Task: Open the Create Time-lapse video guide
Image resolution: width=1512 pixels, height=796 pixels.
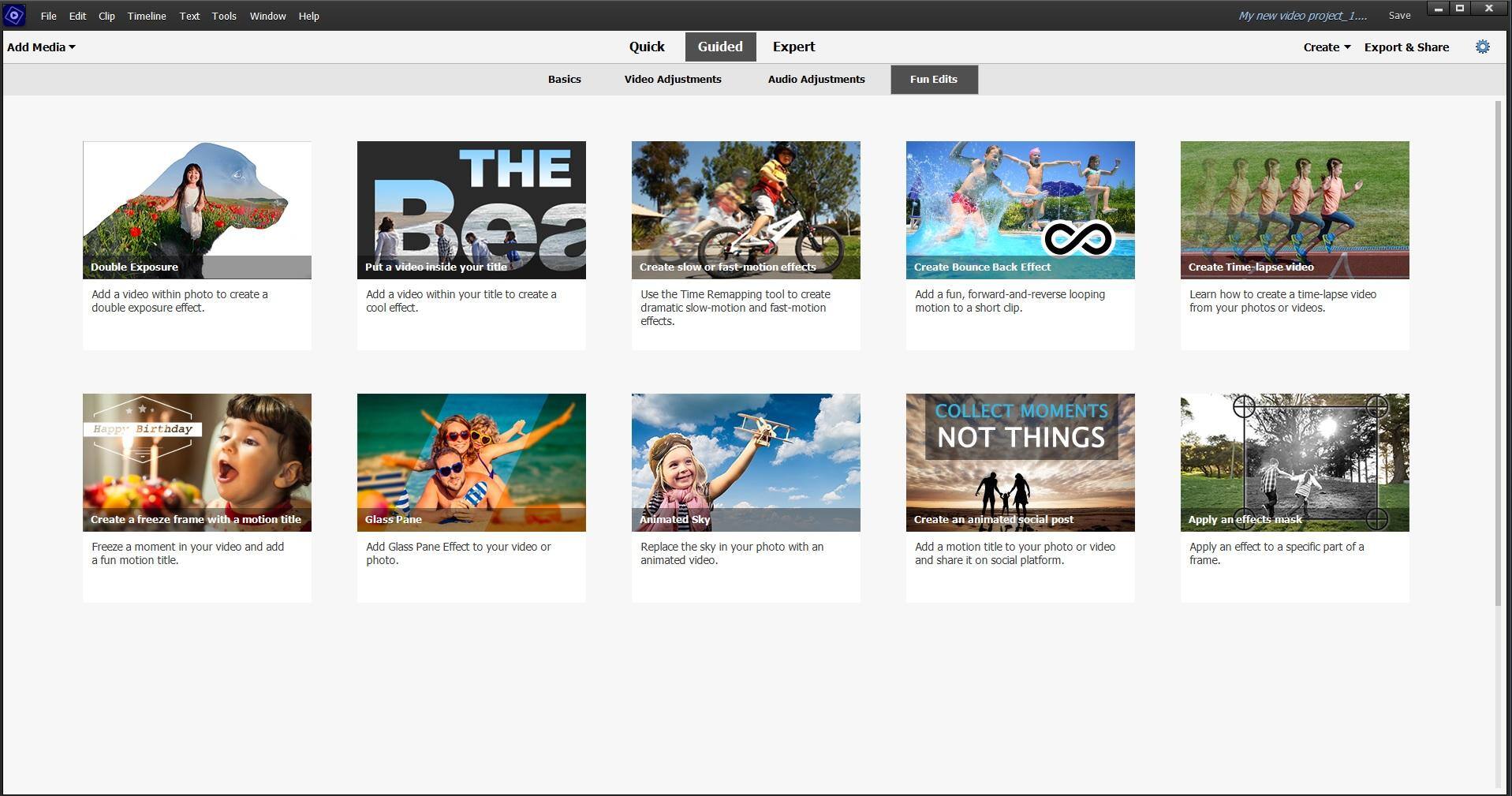Action: click(1294, 210)
